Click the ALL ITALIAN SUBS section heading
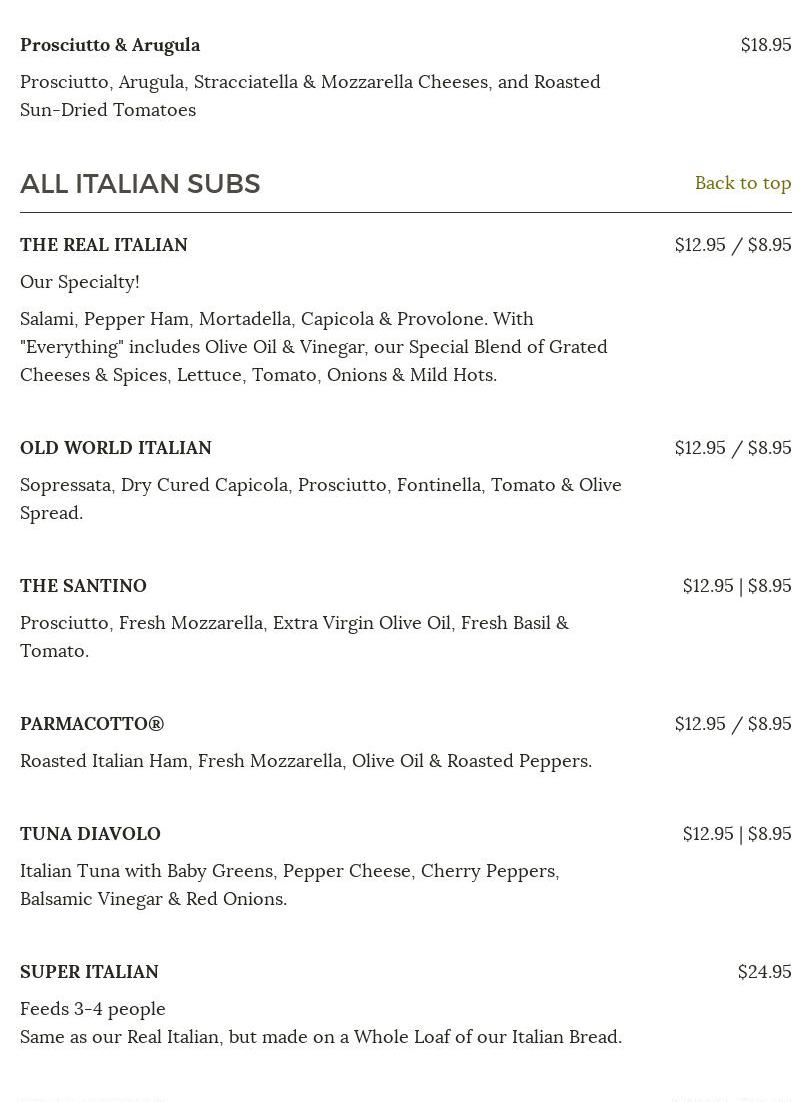Image resolution: width=812 pixels, height=1102 pixels. (140, 184)
